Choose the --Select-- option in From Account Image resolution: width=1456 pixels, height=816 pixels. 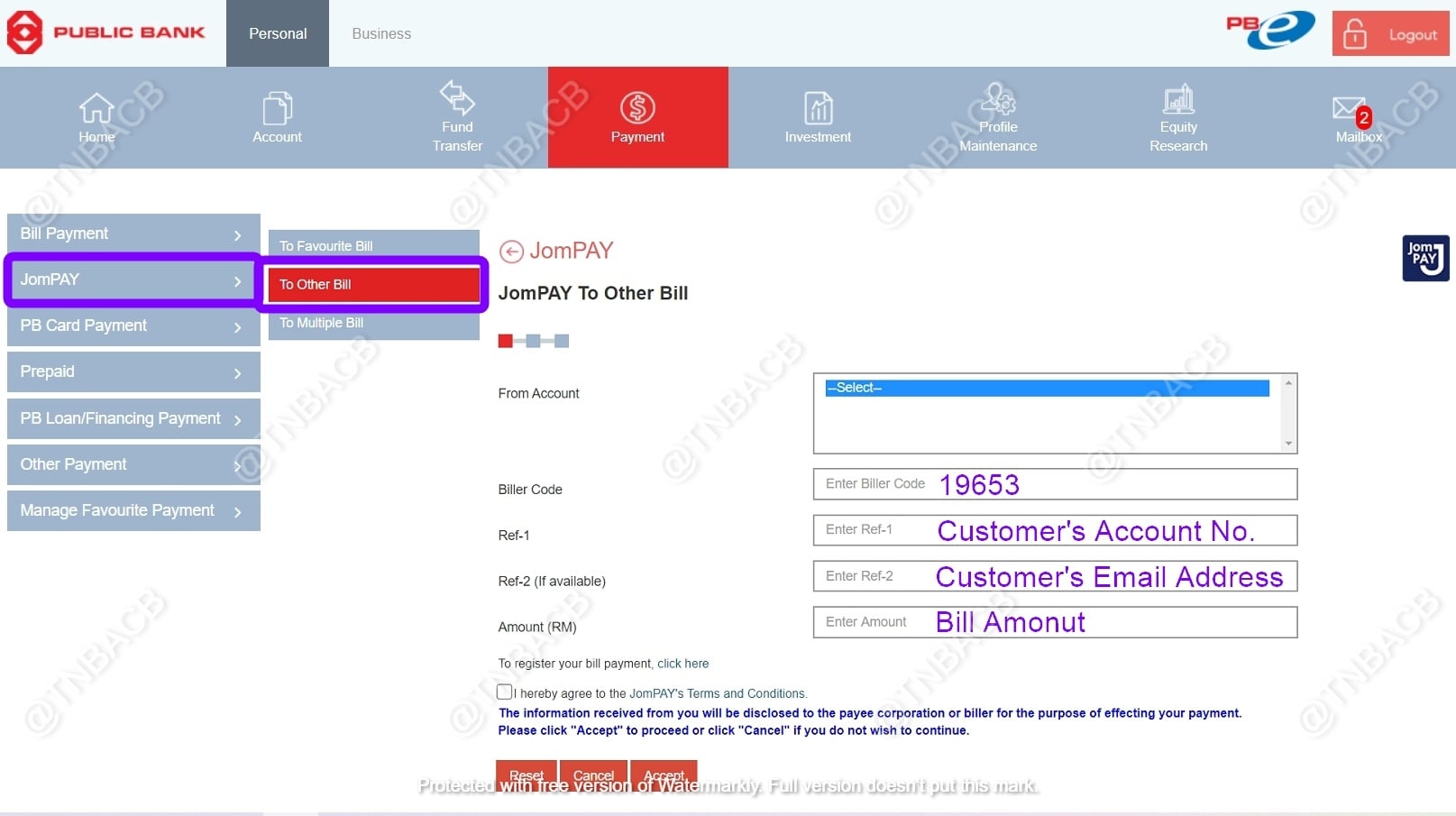1047,388
